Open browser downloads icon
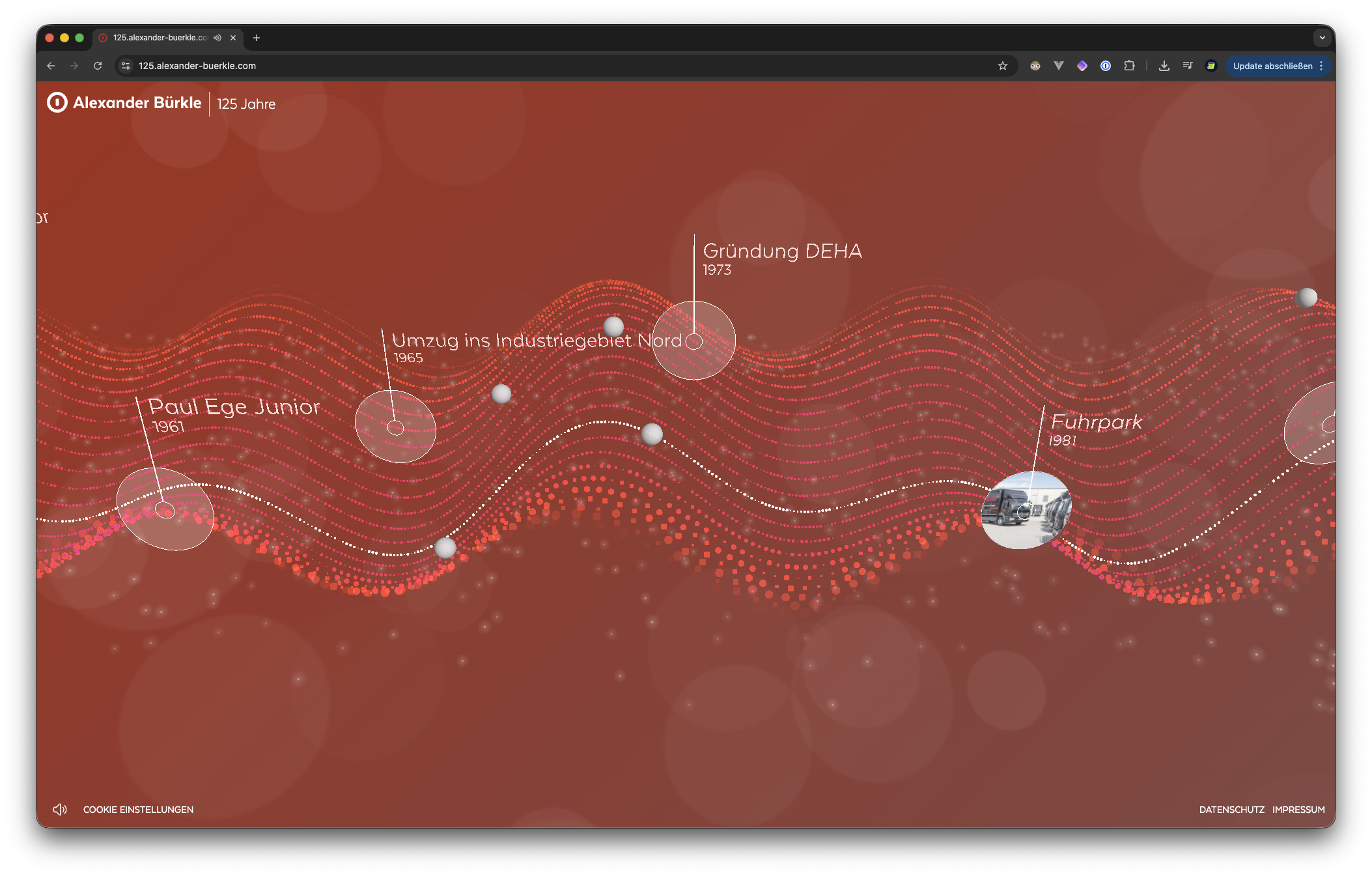This screenshot has height=876, width=1372. 1164,66
